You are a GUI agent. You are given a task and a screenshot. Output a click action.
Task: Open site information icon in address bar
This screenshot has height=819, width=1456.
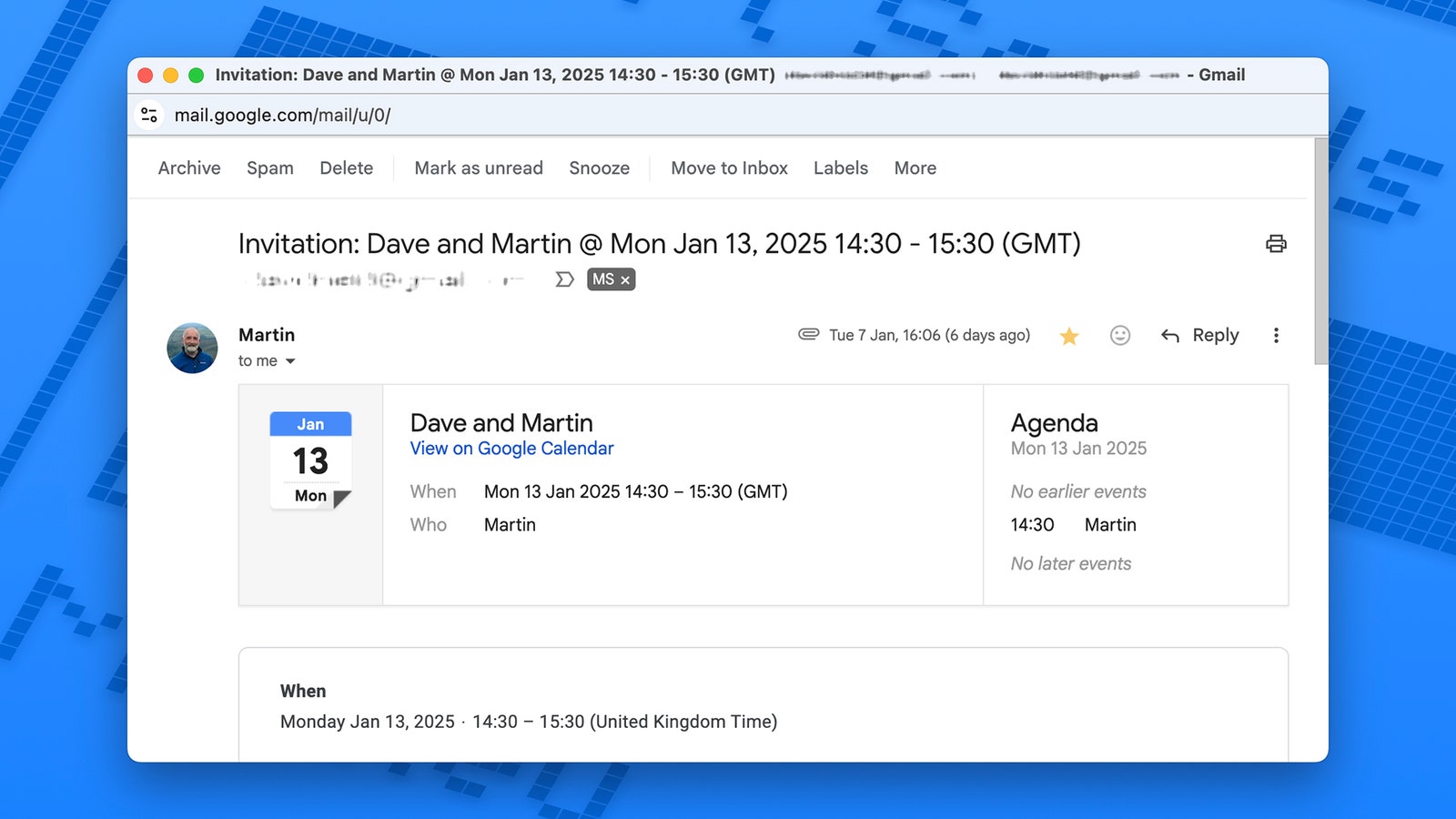coord(149,116)
